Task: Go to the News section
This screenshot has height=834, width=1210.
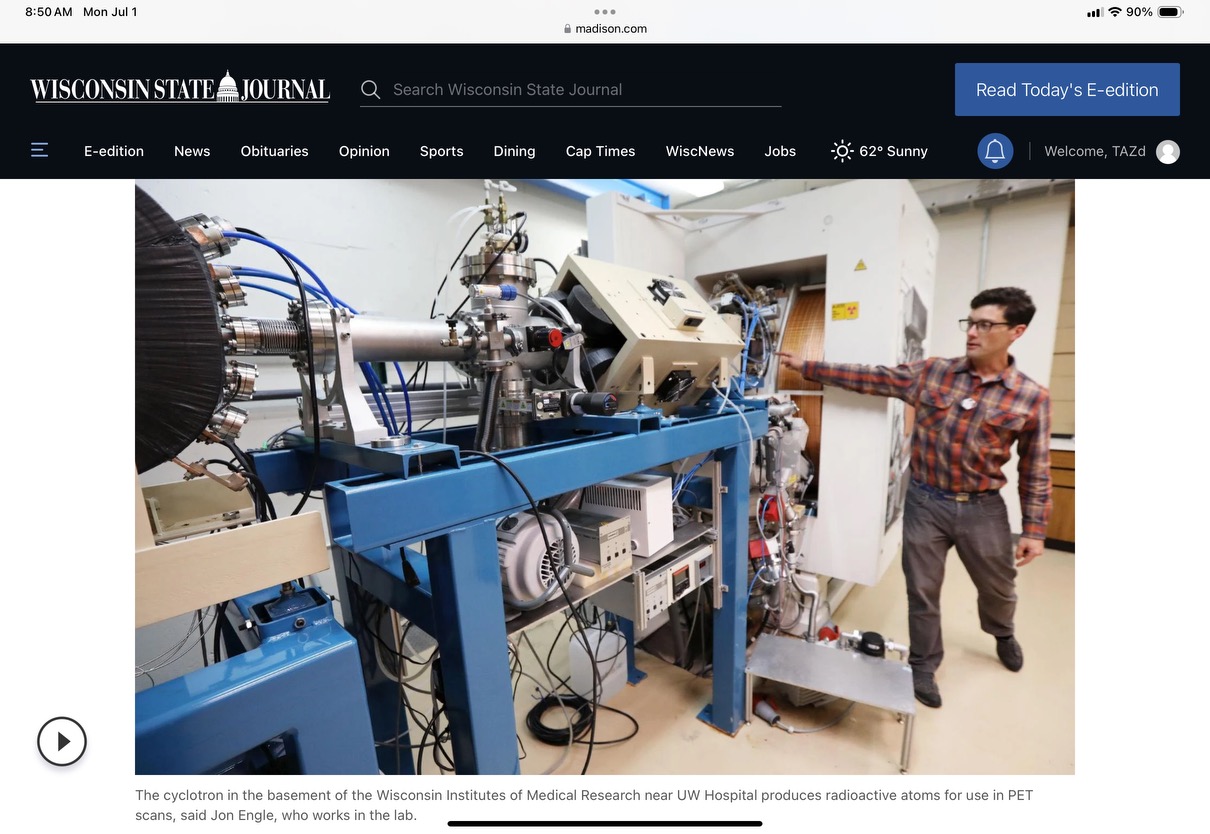Action: [192, 151]
